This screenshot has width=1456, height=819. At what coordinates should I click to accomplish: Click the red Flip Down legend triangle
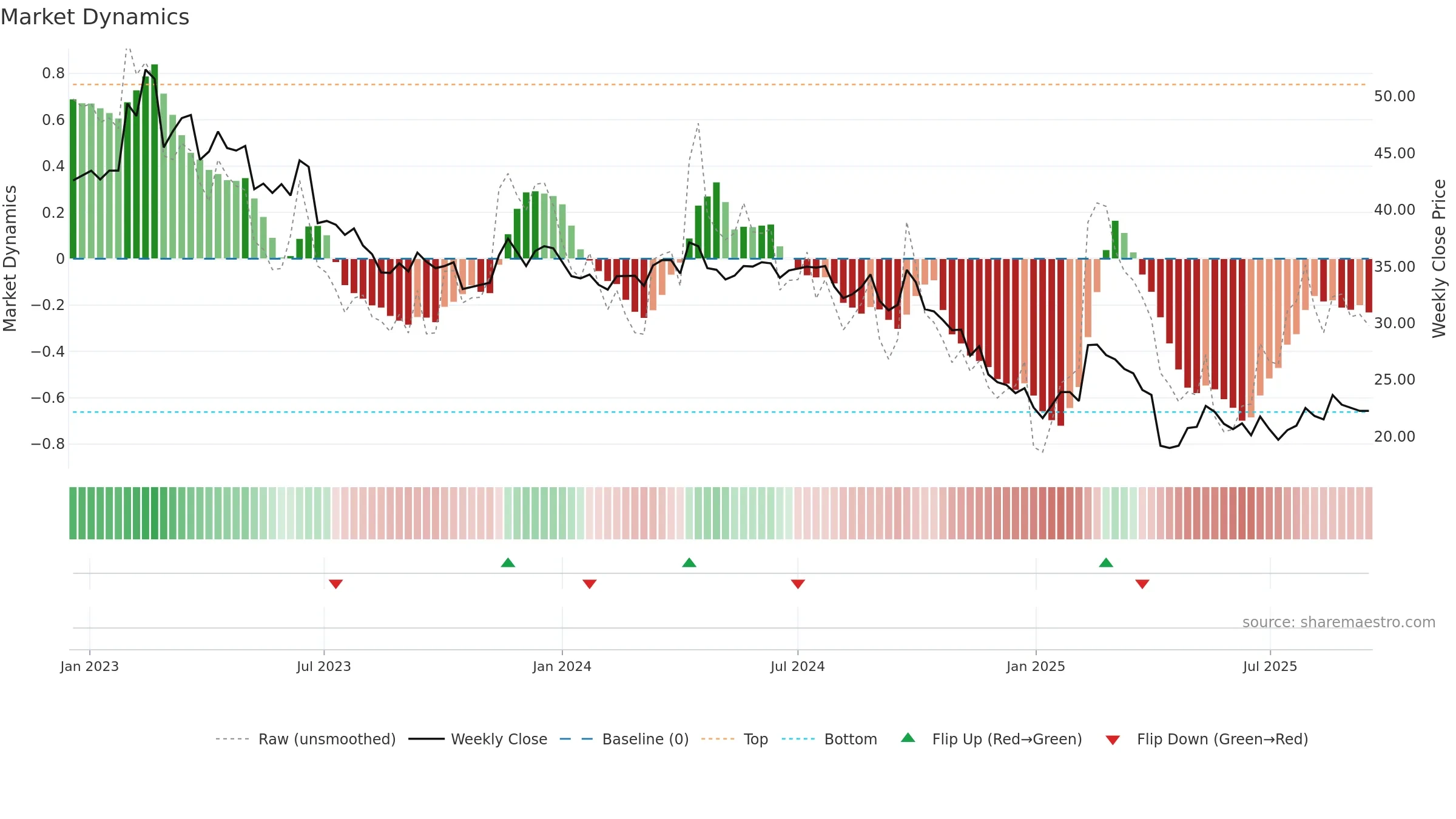pyautogui.click(x=1113, y=740)
